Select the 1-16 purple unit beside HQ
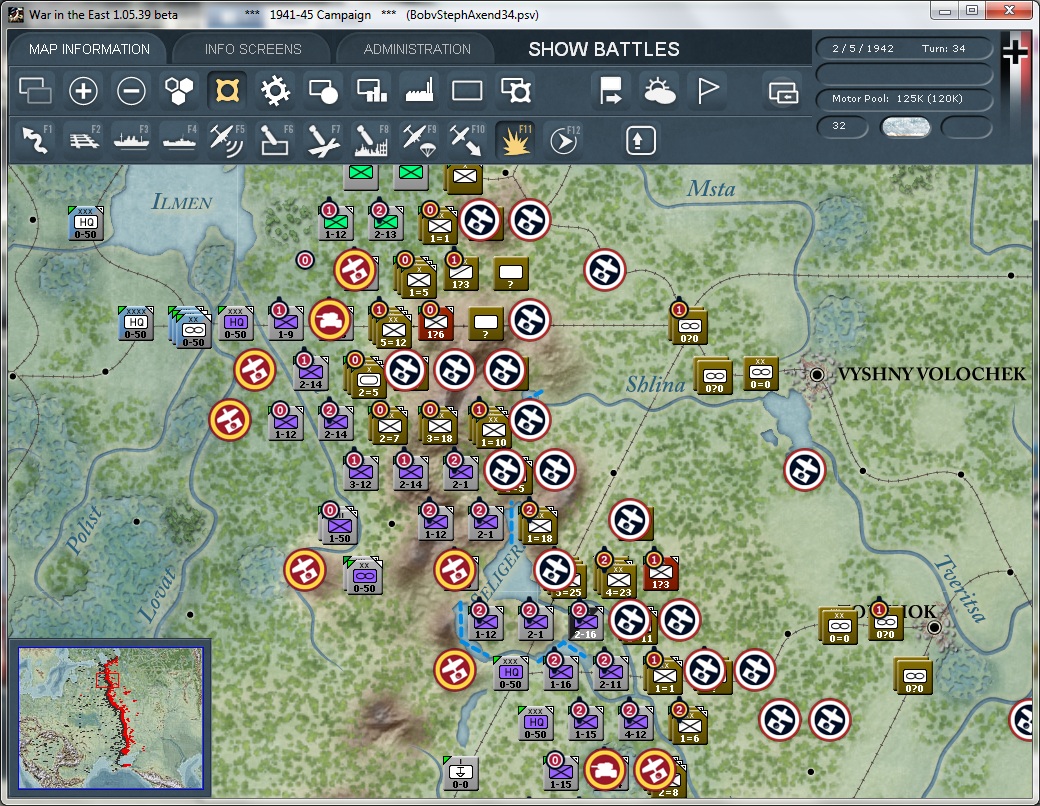The image size is (1040, 806). pos(560,673)
